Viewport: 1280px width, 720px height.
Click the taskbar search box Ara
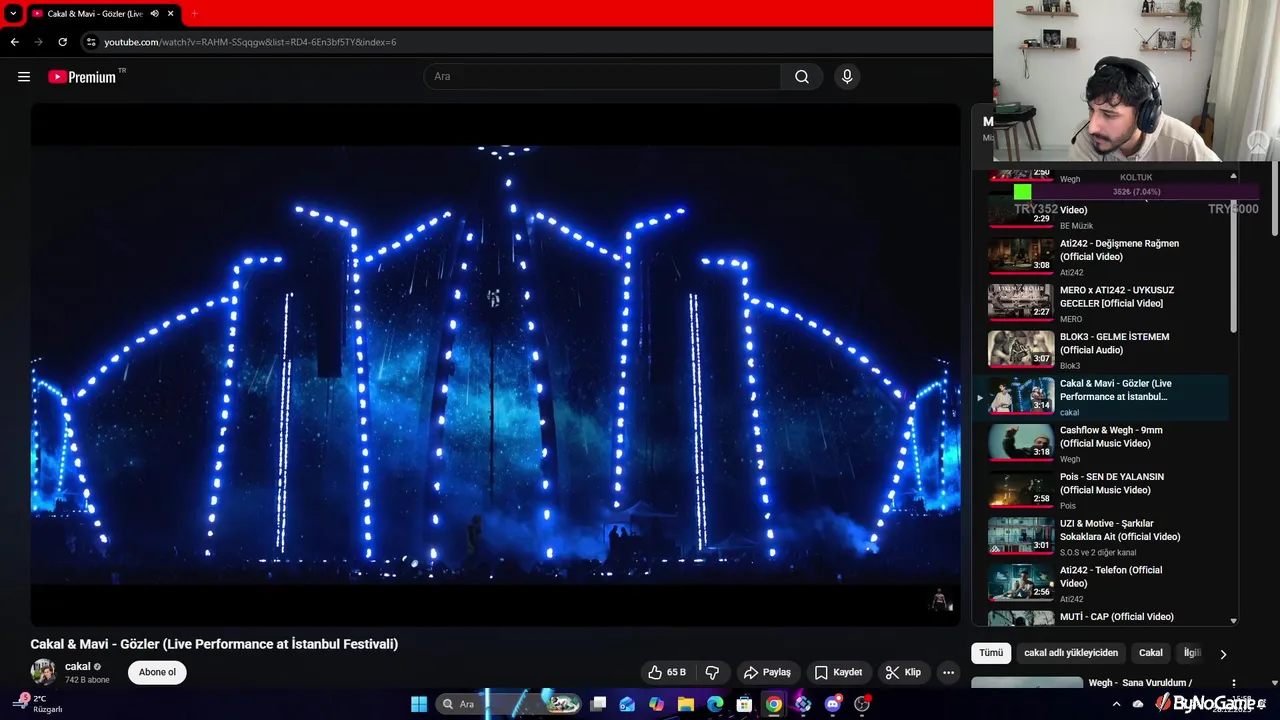[x=510, y=704]
